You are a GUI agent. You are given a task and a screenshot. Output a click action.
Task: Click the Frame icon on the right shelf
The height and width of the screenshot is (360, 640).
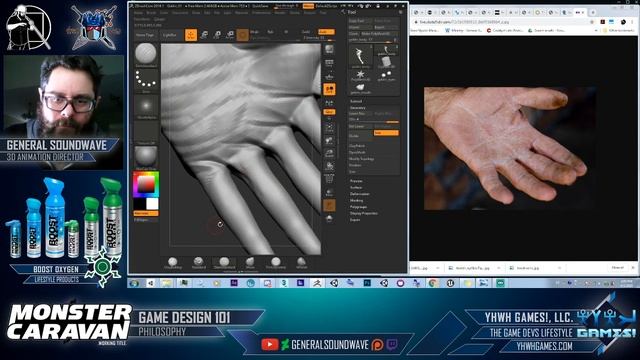pyautogui.click(x=329, y=128)
